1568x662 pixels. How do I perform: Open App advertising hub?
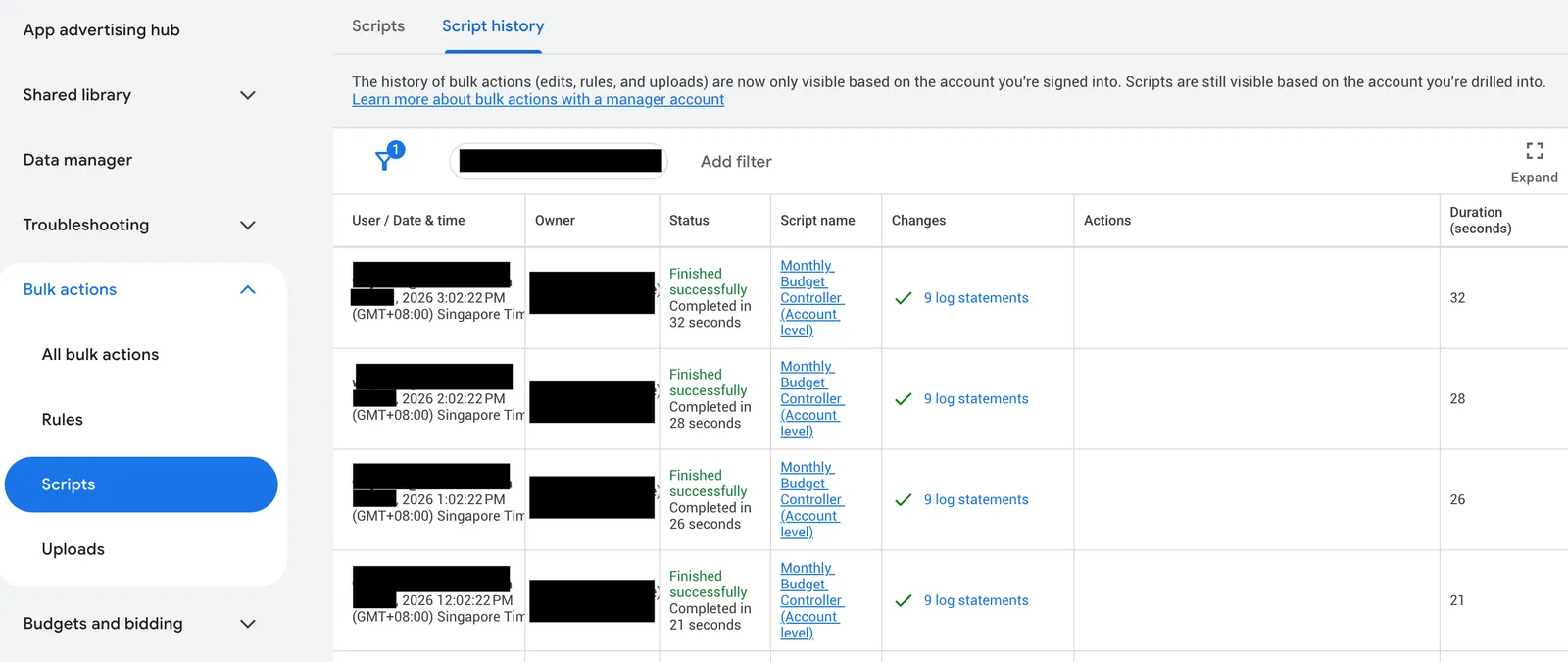pos(102,29)
